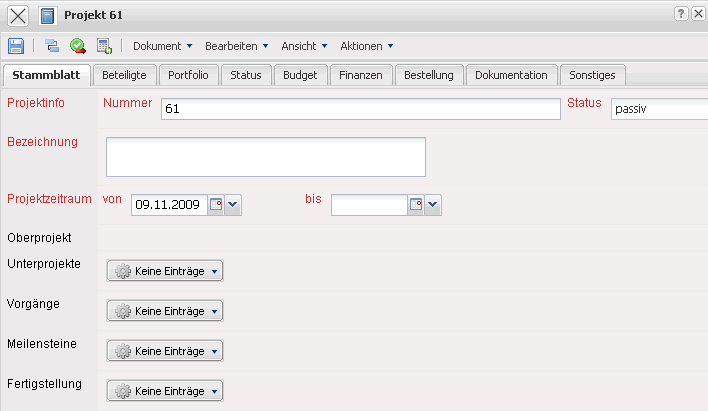Open the help question mark icon
The image size is (708, 411).
(x=681, y=14)
